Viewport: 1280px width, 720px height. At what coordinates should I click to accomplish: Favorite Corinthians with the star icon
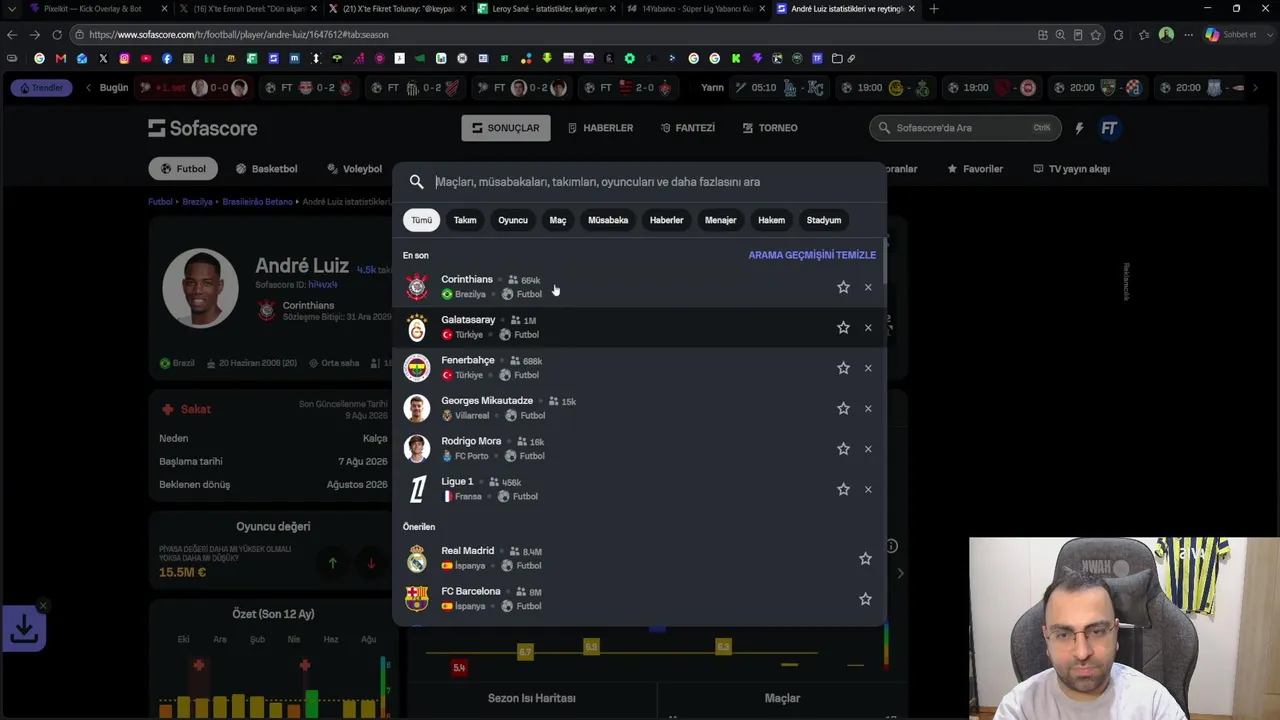coord(843,287)
